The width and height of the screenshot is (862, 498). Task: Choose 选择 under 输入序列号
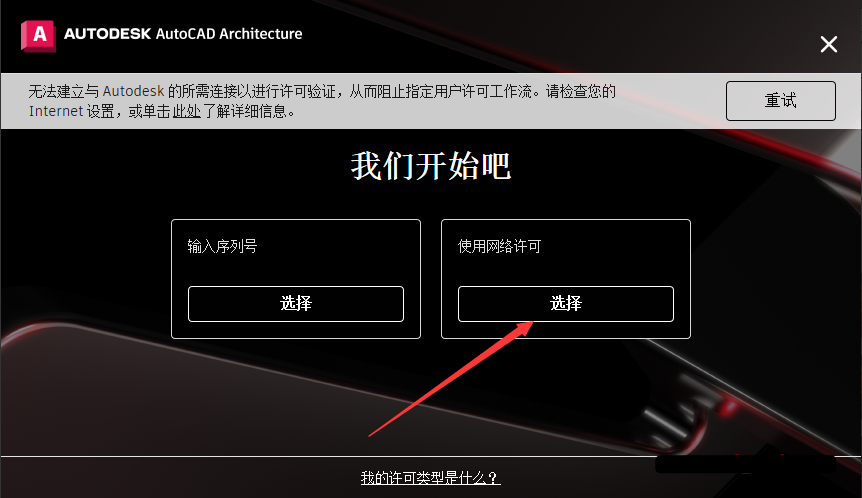click(x=296, y=303)
